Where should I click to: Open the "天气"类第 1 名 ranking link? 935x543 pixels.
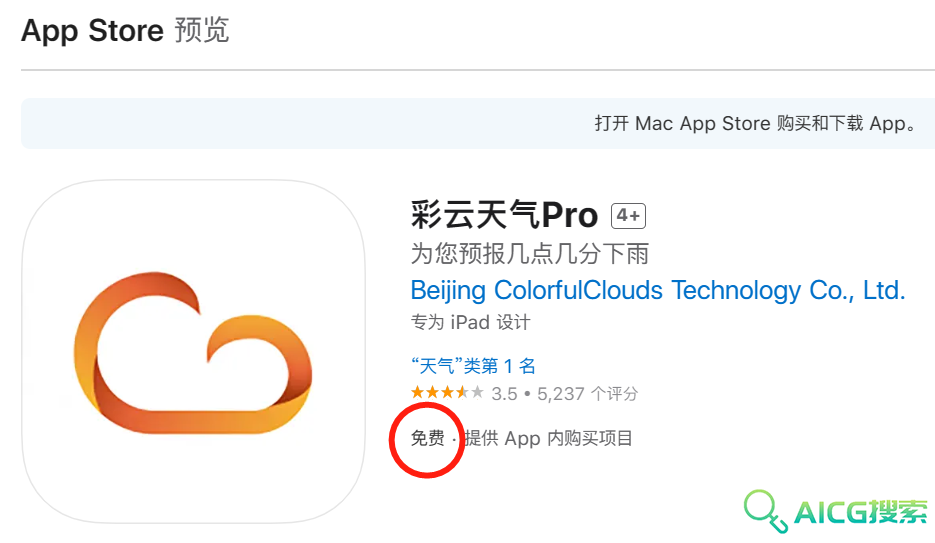473,365
